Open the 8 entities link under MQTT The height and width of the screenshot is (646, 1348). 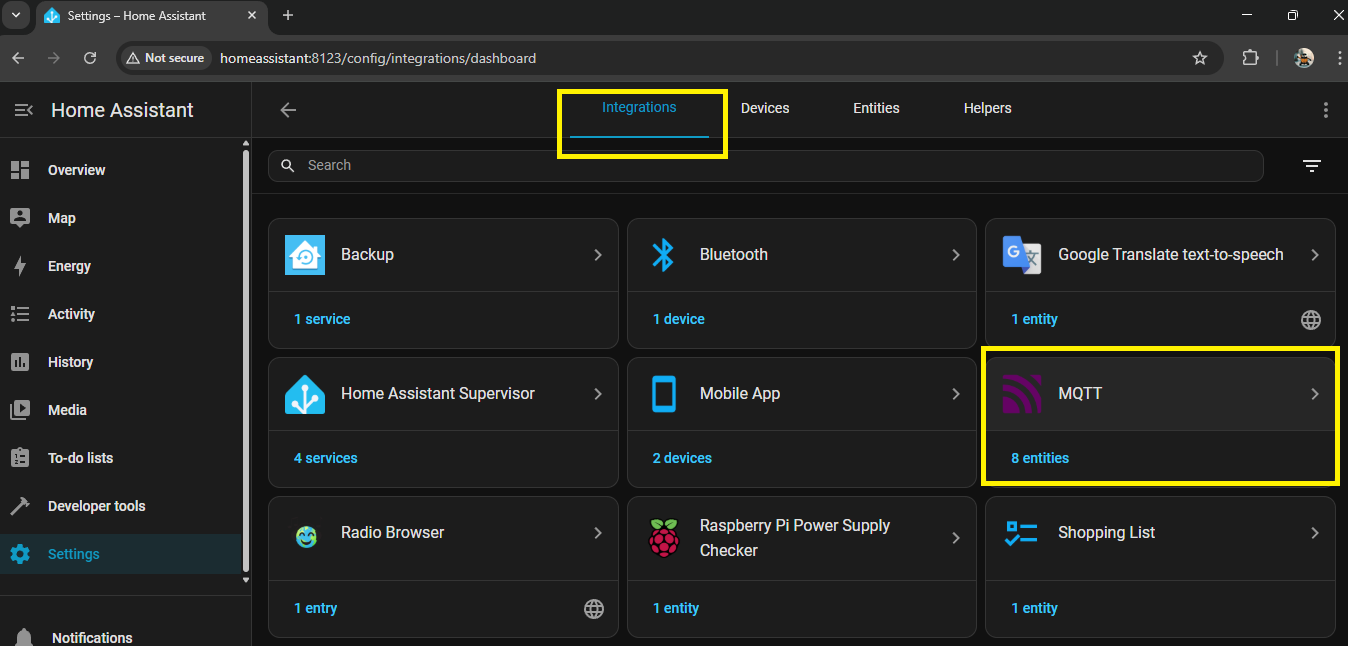(1039, 458)
